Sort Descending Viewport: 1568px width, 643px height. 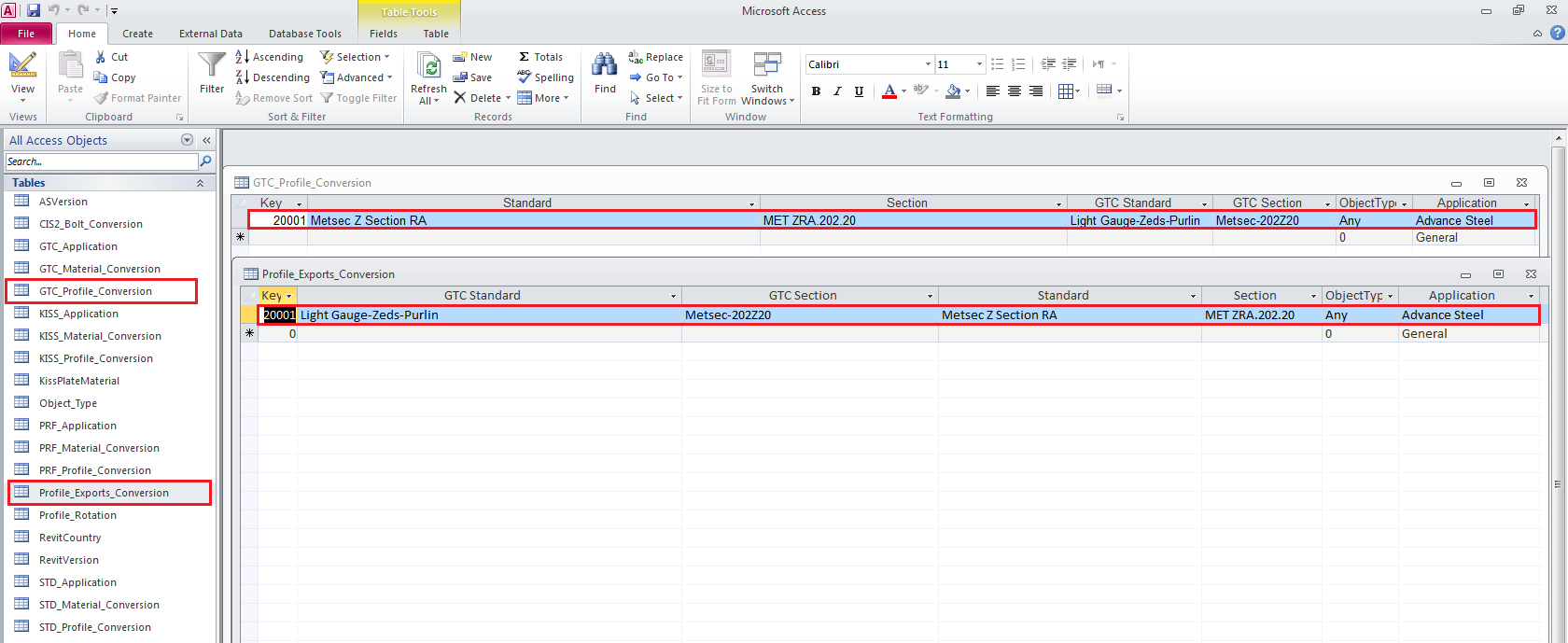point(272,77)
